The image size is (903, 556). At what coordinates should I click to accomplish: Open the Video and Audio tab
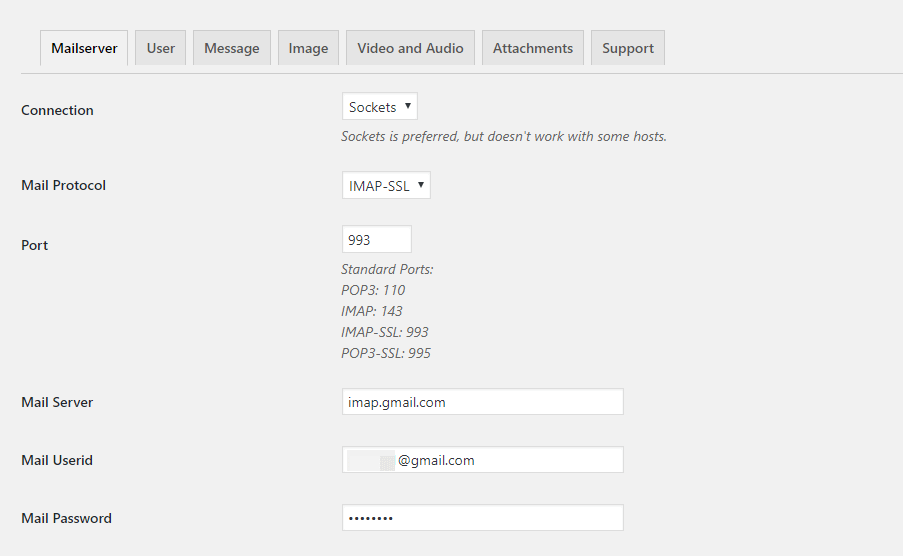[x=410, y=48]
